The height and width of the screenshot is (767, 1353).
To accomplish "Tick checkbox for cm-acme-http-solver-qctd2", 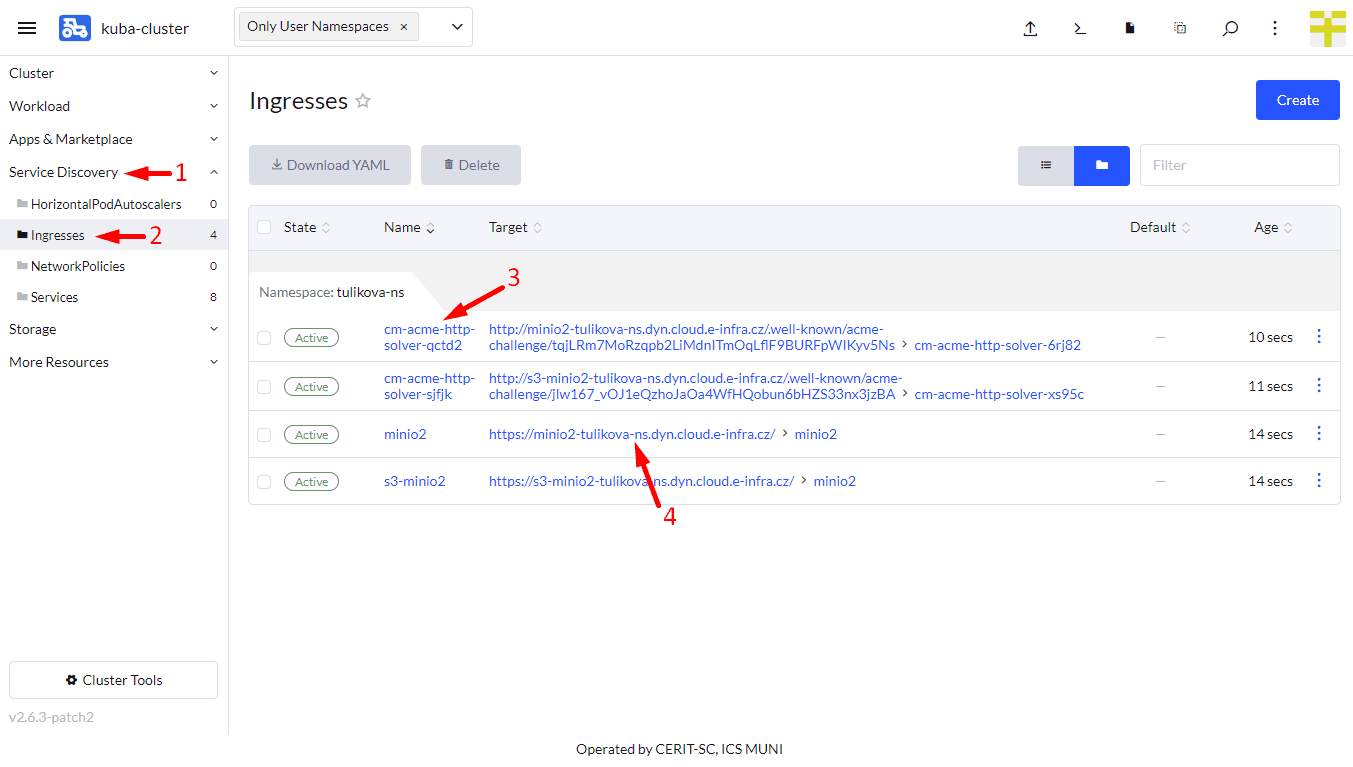I will click(x=264, y=338).
